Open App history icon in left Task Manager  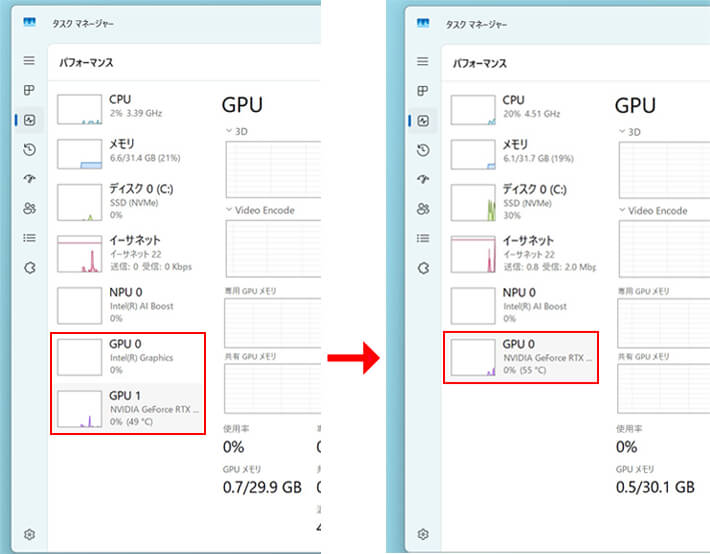tap(29, 149)
